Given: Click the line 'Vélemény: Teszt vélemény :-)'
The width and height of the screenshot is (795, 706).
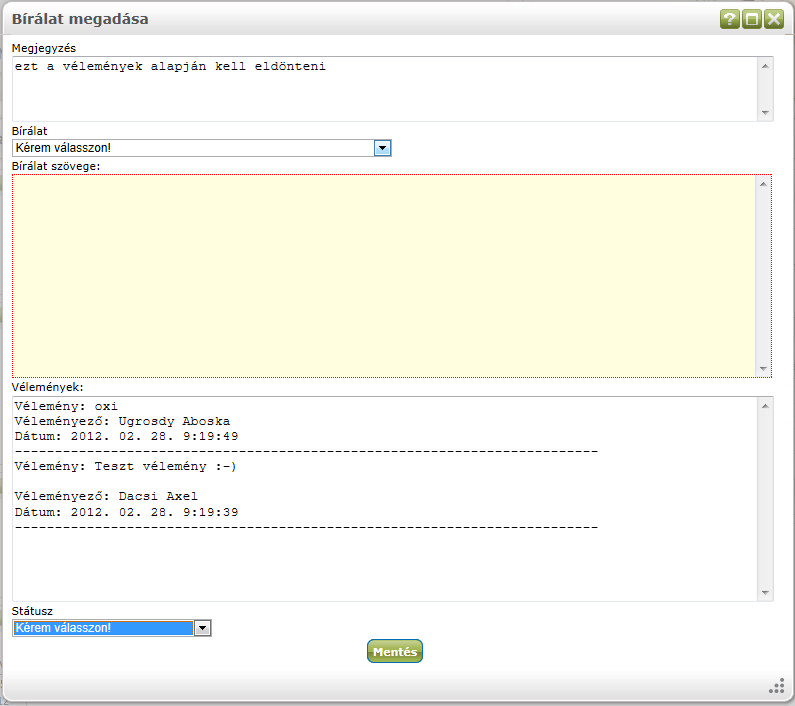Looking at the screenshot, I should 125,466.
